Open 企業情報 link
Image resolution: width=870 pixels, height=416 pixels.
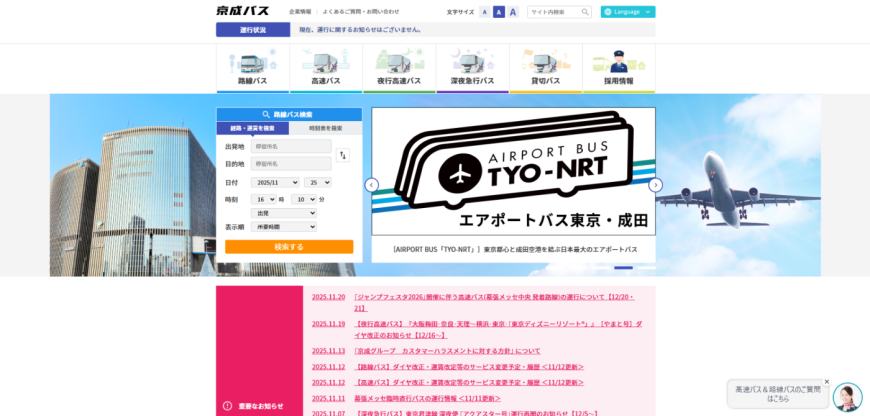300,12
